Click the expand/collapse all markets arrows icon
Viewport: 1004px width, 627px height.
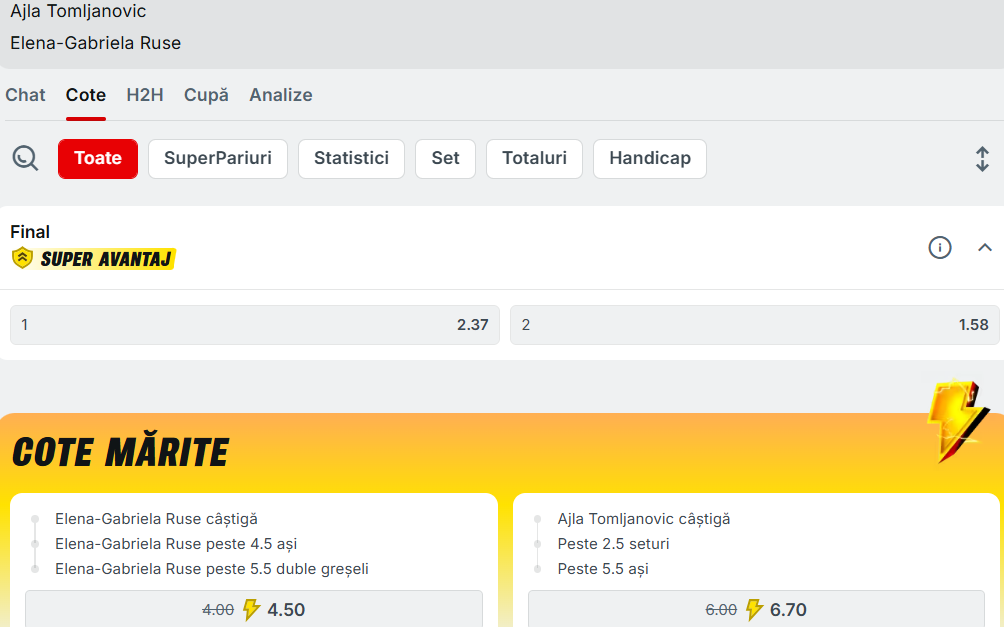pyautogui.click(x=982, y=159)
